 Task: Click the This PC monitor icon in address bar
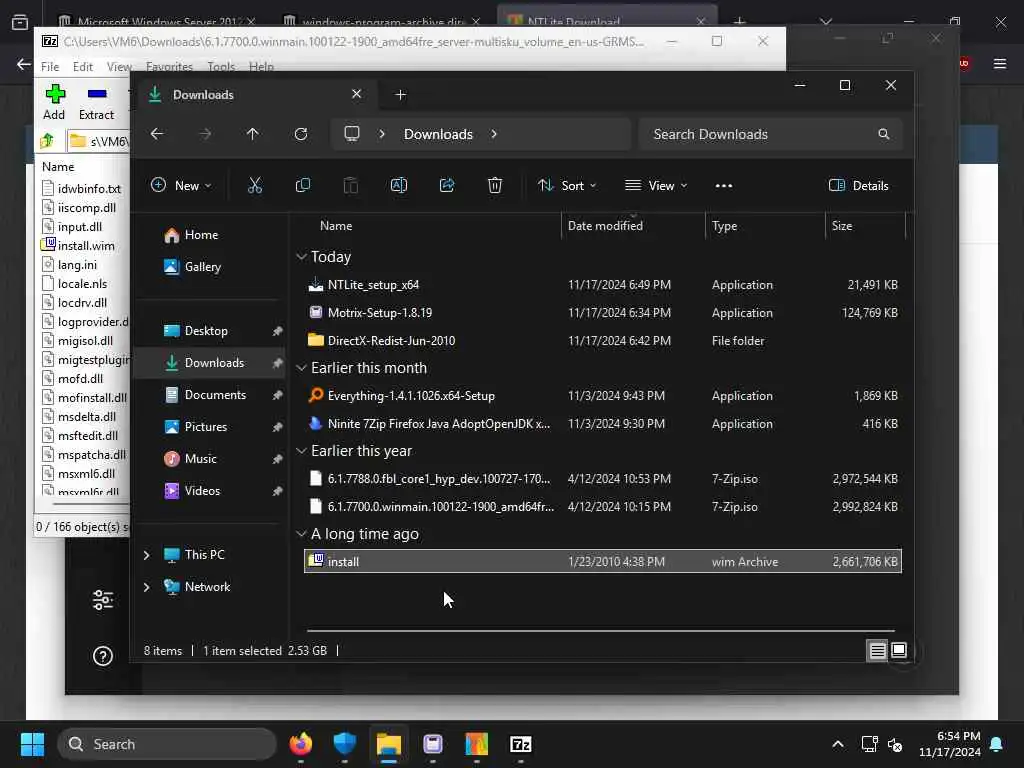(352, 134)
